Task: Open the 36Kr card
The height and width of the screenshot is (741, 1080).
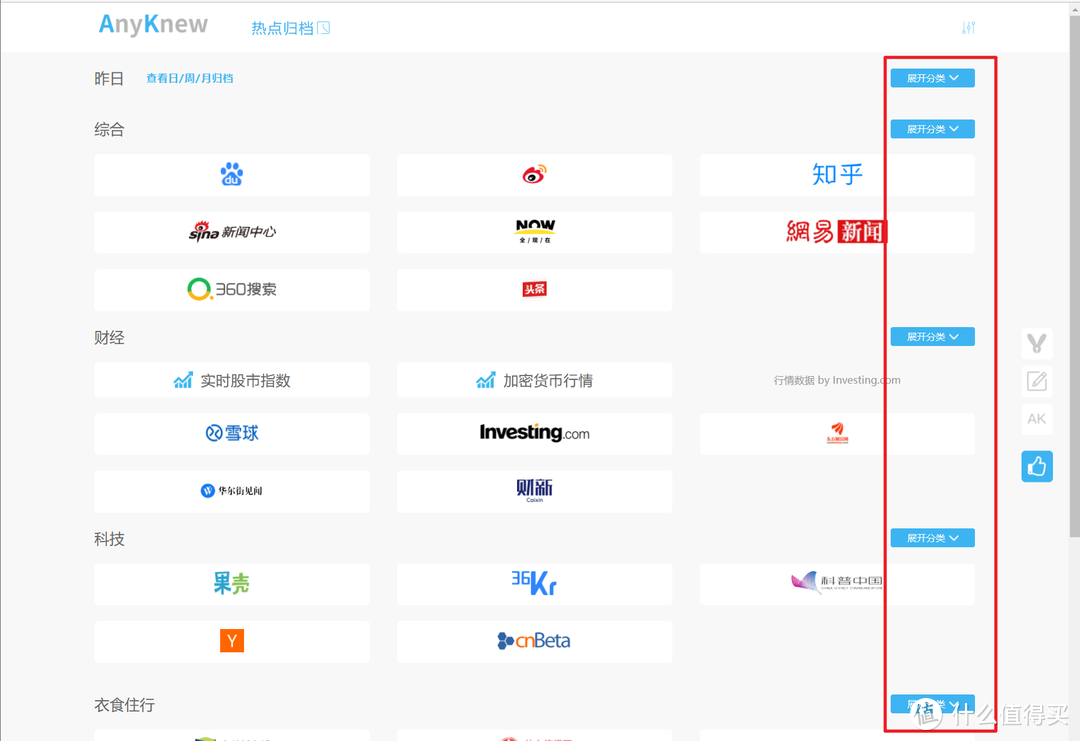Action: coord(534,584)
